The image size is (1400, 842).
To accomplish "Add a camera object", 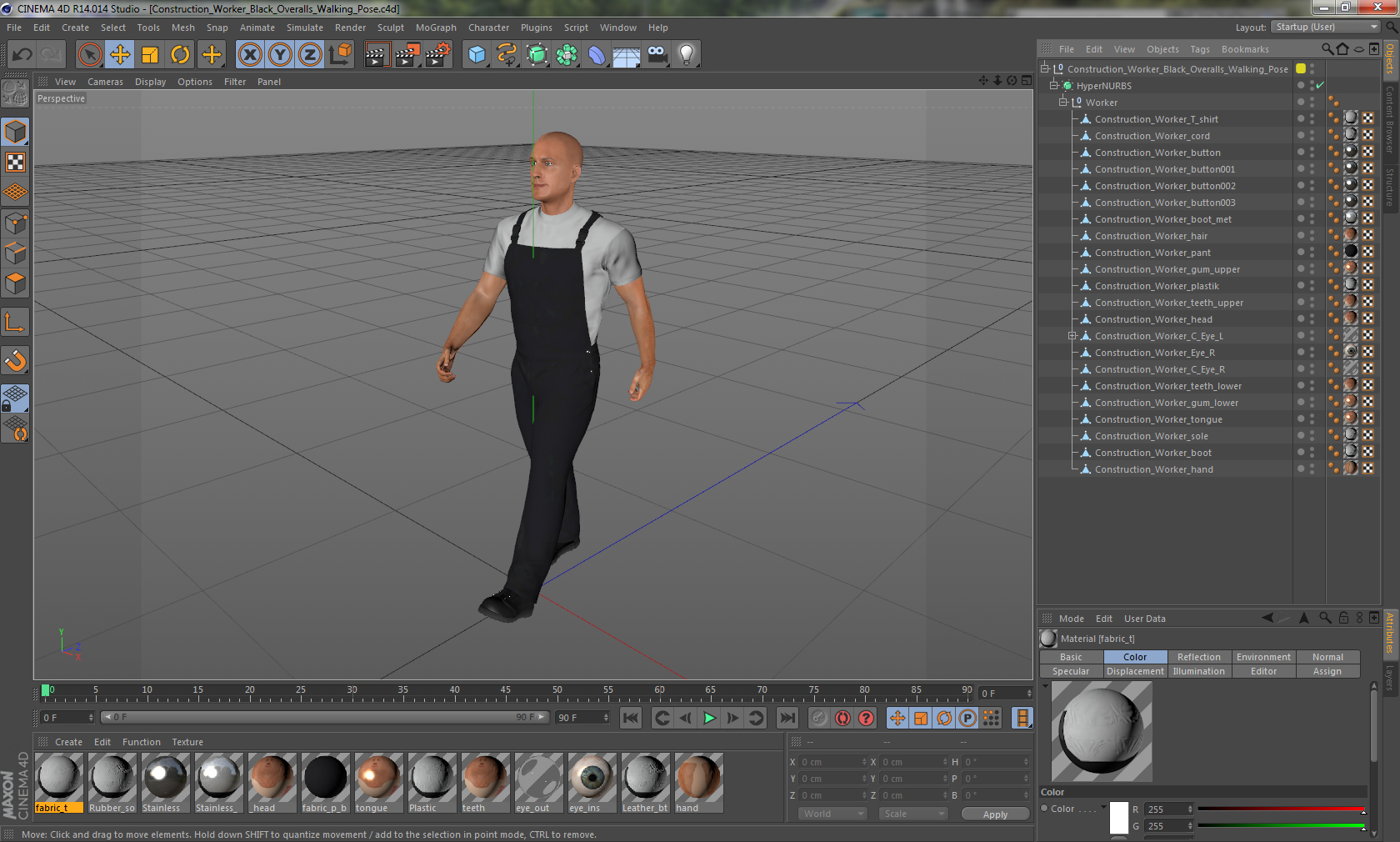I will tap(657, 55).
